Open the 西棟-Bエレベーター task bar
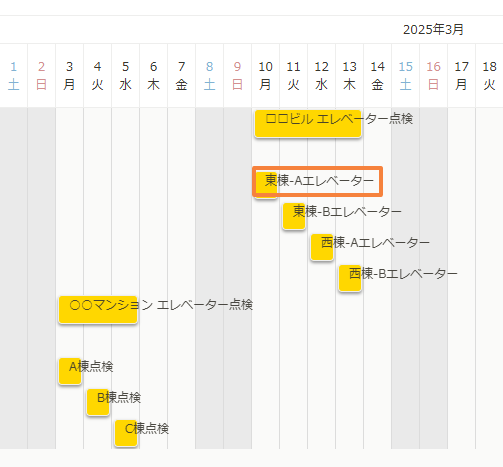503x467 pixels. 350,278
